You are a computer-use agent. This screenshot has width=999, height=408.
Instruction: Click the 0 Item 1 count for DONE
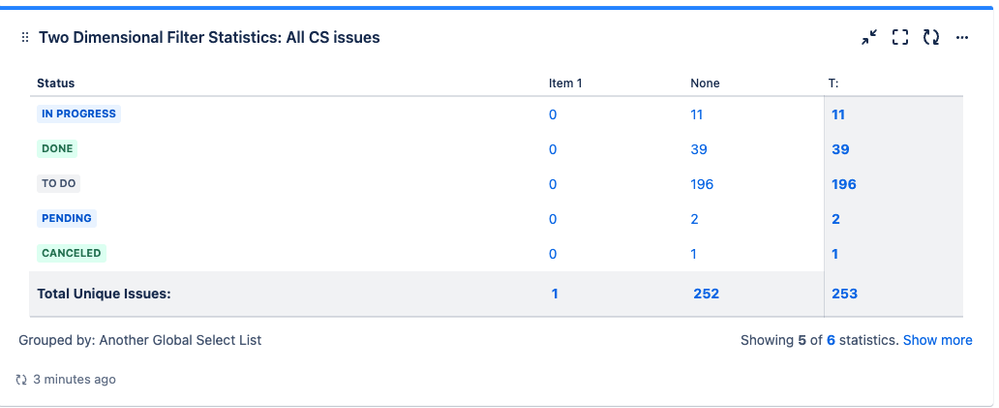[x=552, y=150]
